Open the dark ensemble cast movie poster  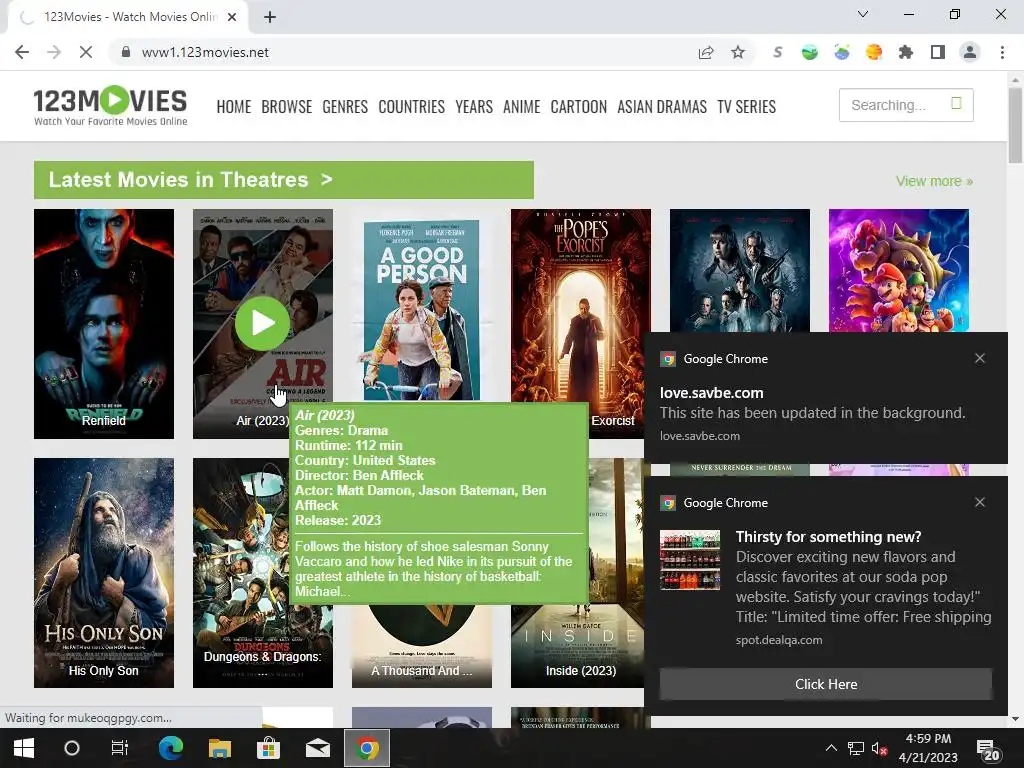[740, 270]
